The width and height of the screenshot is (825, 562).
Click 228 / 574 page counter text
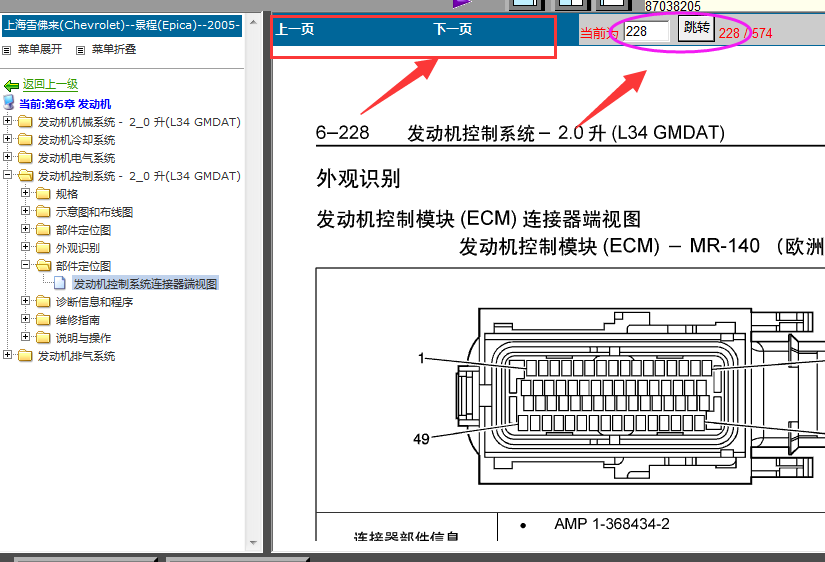746,33
